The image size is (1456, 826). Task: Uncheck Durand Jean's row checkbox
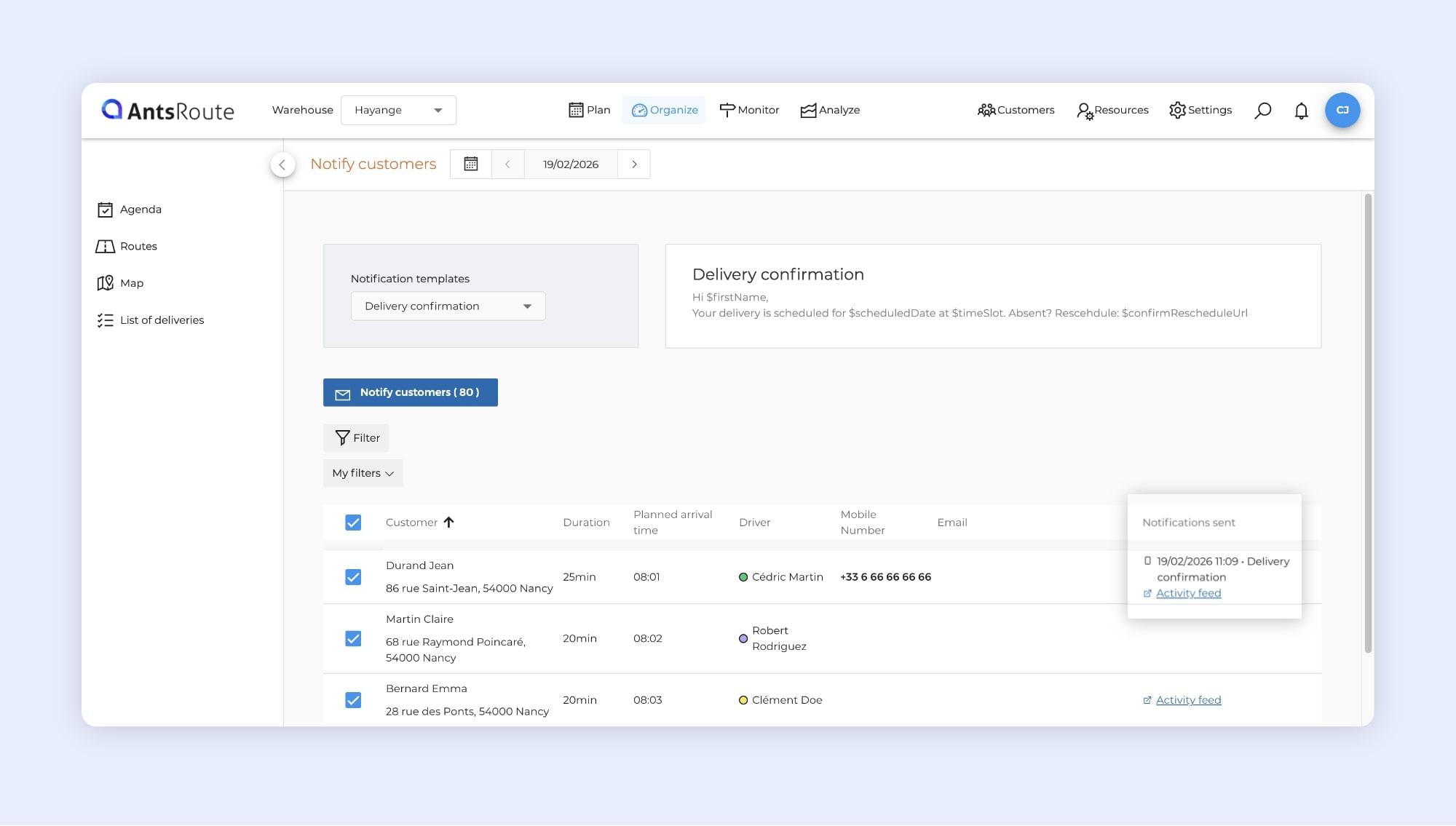point(353,577)
